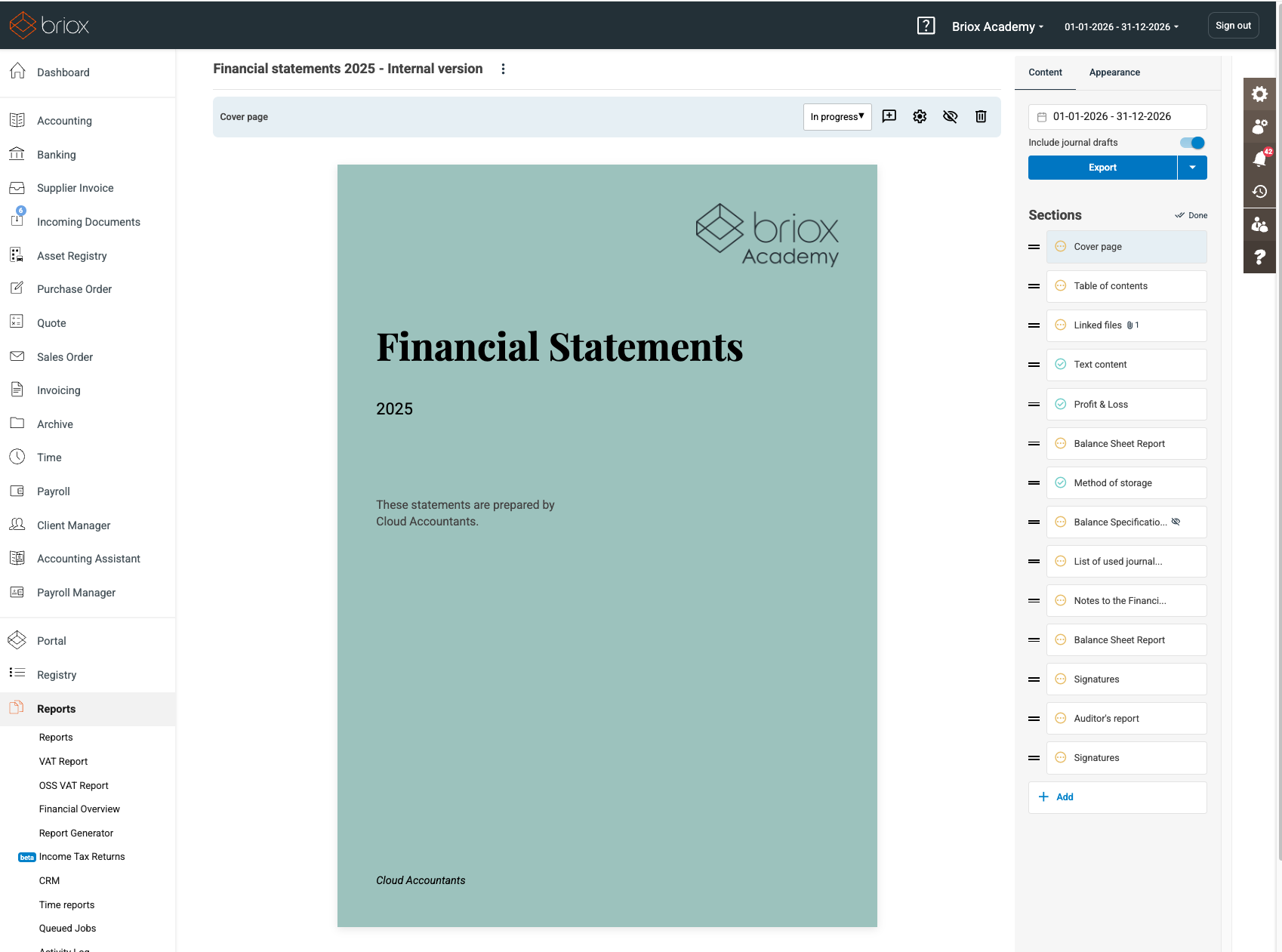Toggle Include journal drafts switch
Viewport: 1282px width, 952px height.
[x=1192, y=143]
